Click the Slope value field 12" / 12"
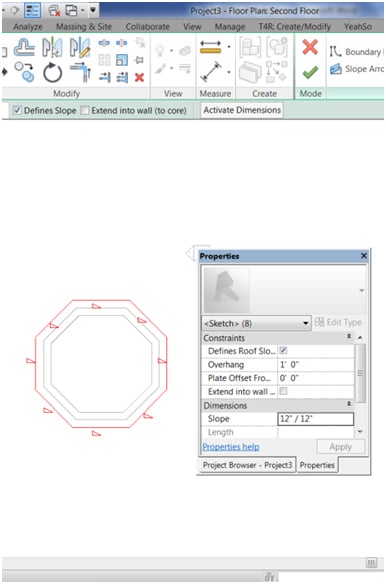 coord(316,419)
